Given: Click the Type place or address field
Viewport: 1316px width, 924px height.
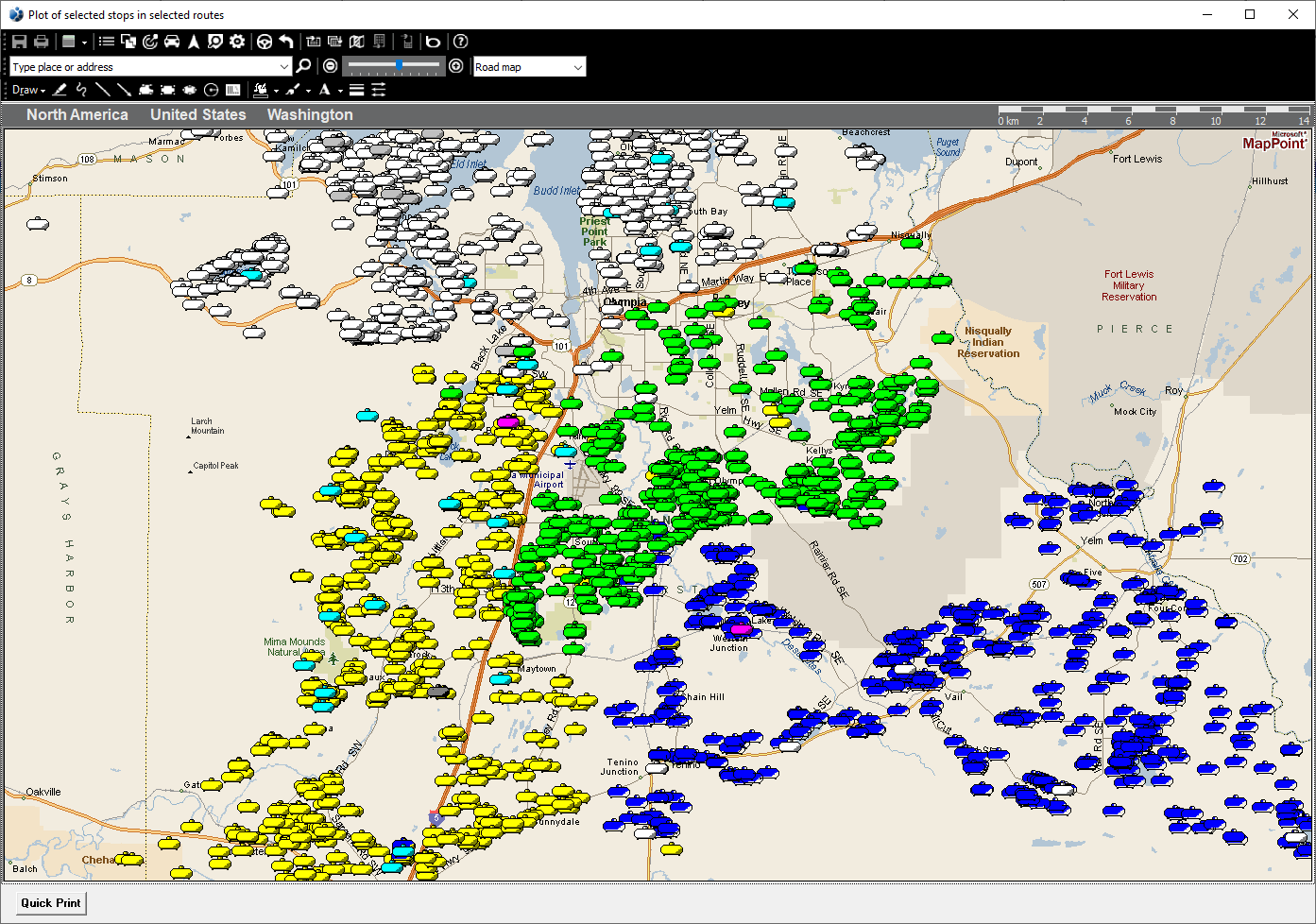Looking at the screenshot, I should (x=142, y=67).
